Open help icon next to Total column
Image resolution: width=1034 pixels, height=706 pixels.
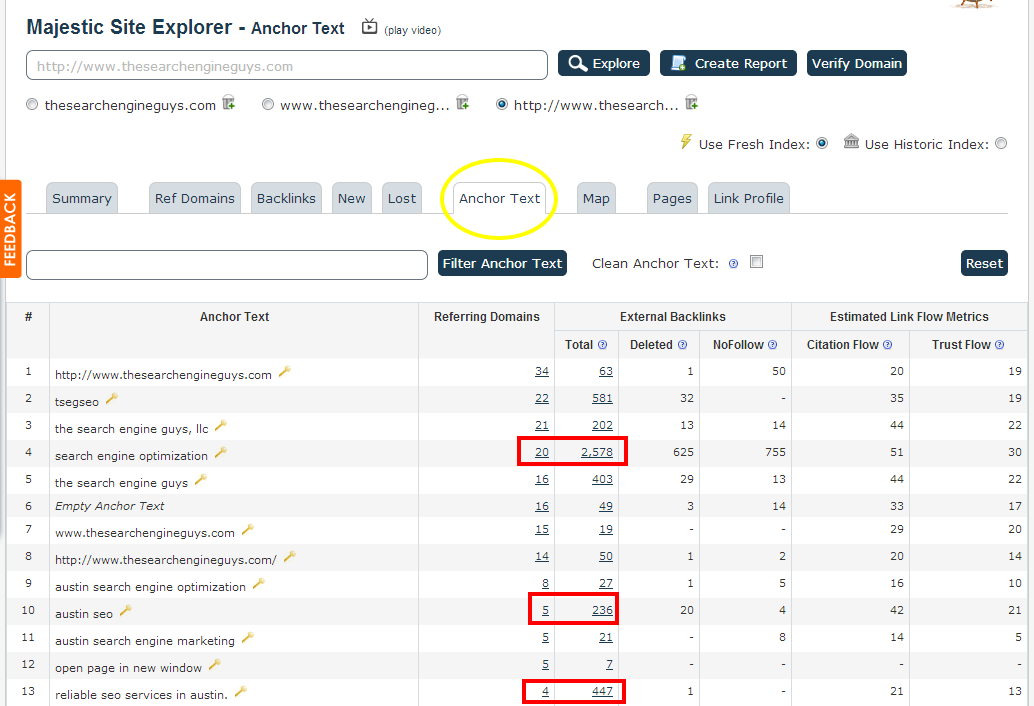coord(602,345)
